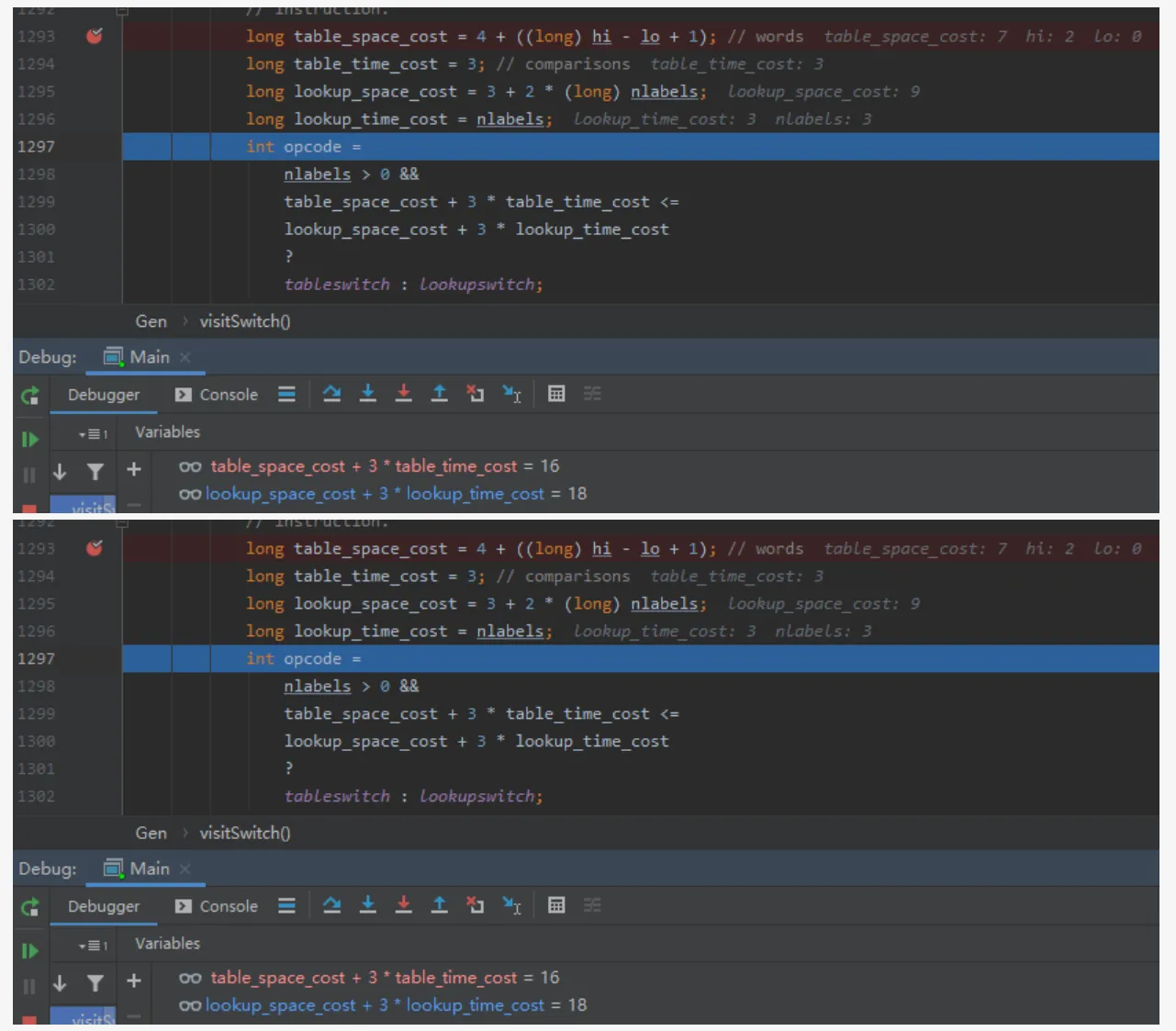
Task: Show execution point in upper debugger toolbar
Action: [x=287, y=394]
